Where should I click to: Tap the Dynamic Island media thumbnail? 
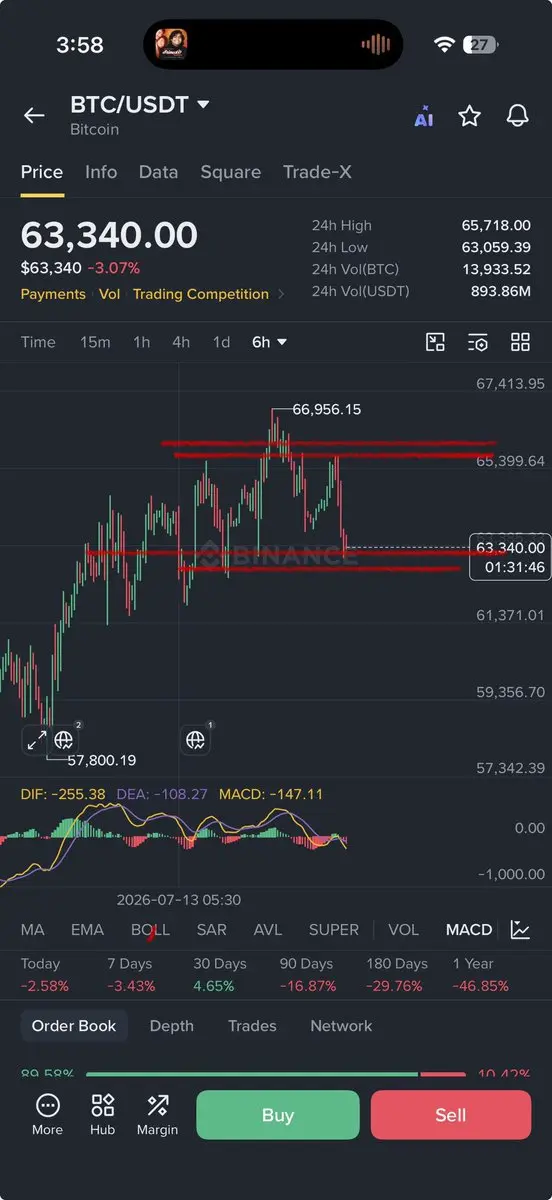coord(171,44)
